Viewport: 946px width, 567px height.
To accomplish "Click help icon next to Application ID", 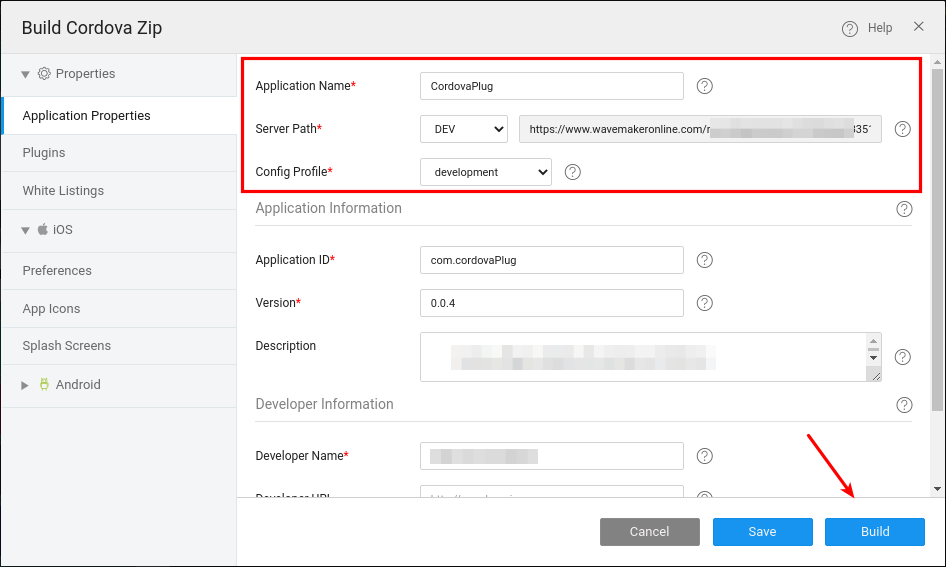I will coord(704,260).
